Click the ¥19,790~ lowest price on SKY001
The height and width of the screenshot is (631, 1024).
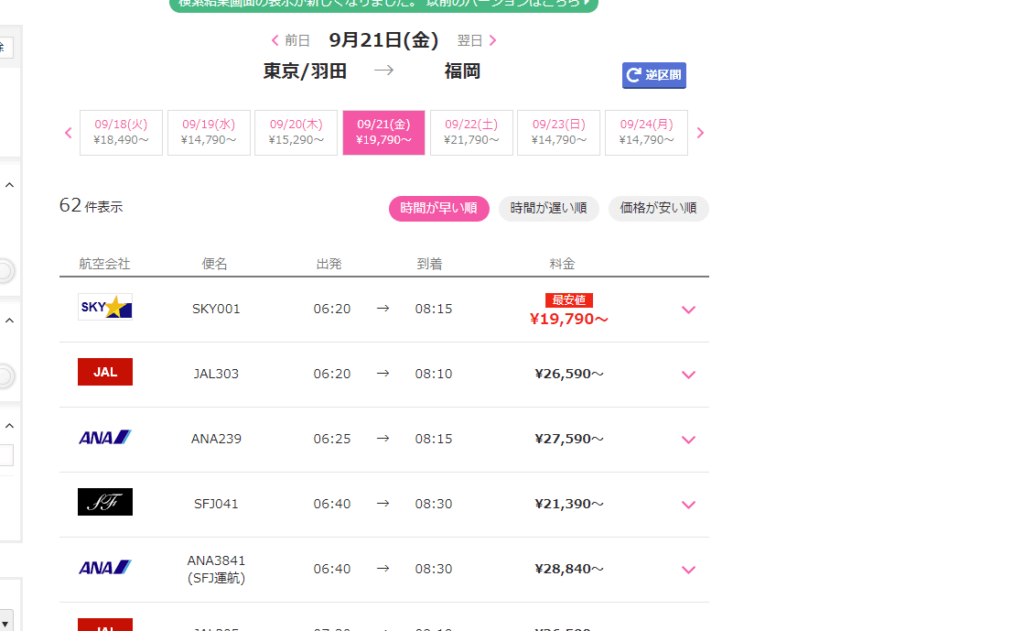click(x=569, y=319)
